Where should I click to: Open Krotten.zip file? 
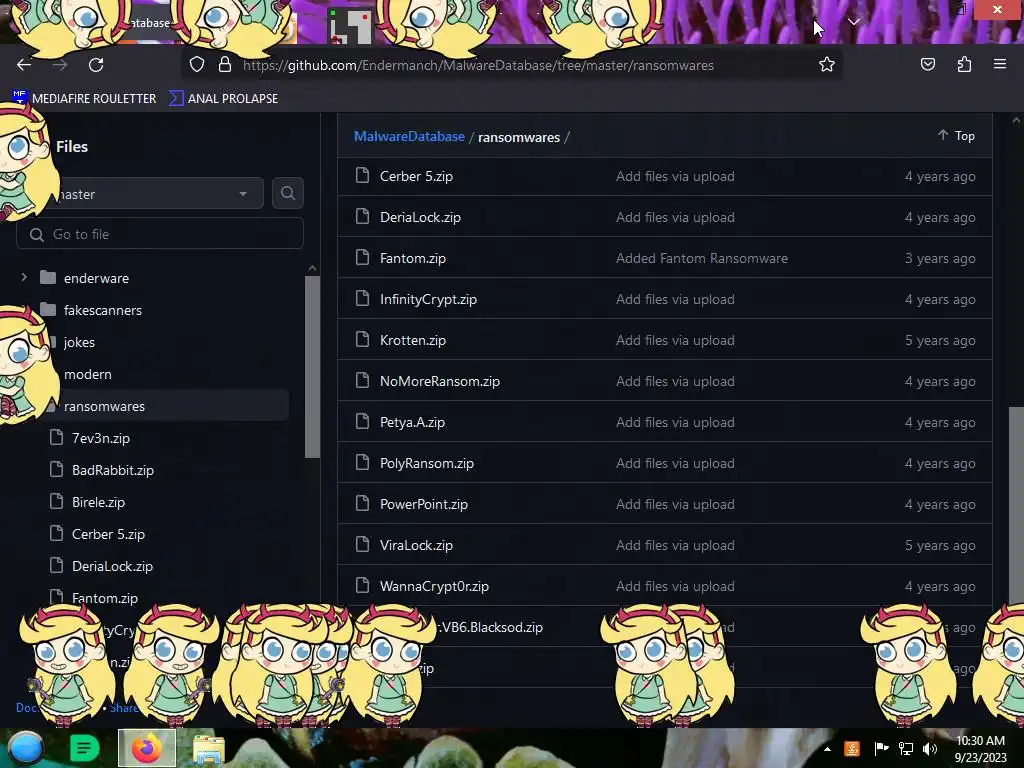(413, 340)
